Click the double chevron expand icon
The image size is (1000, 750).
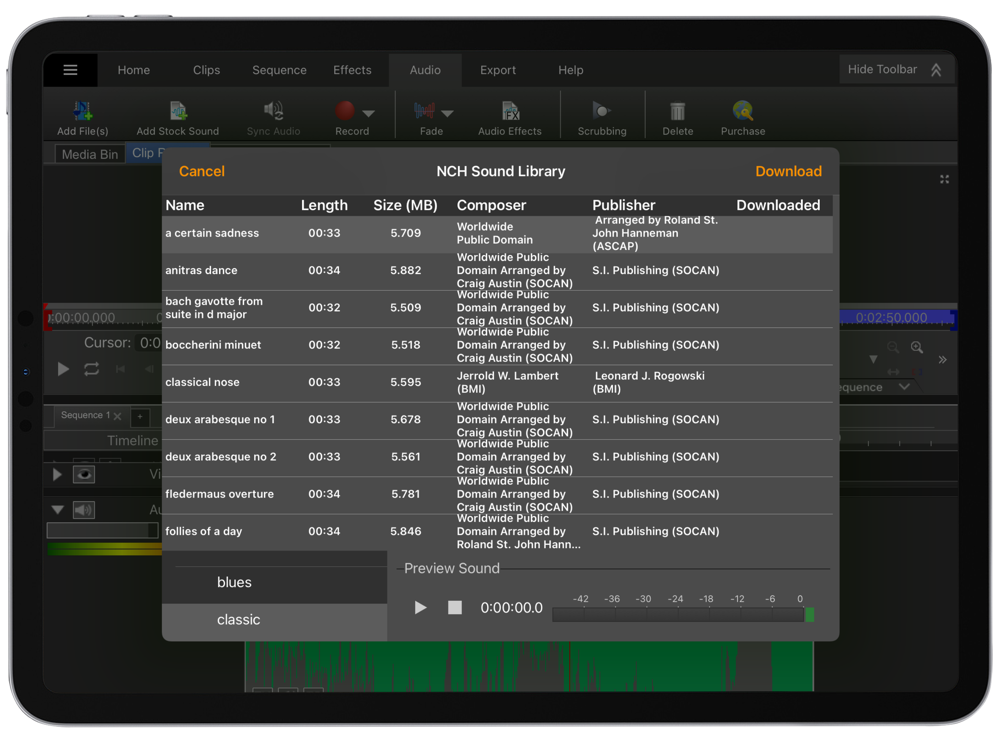943,360
